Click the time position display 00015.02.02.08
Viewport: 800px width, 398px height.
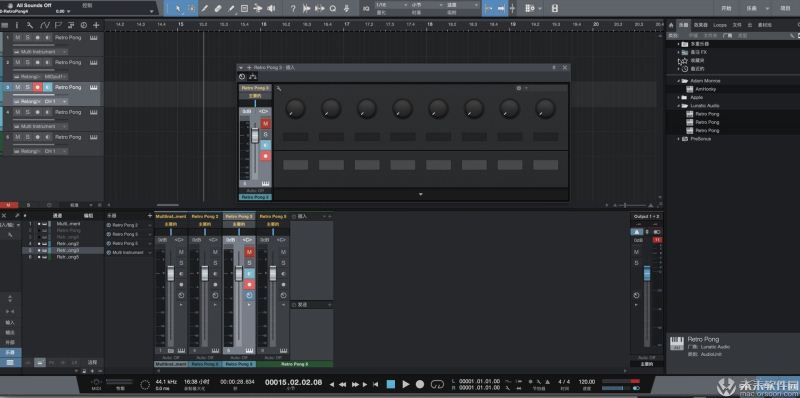(x=293, y=382)
